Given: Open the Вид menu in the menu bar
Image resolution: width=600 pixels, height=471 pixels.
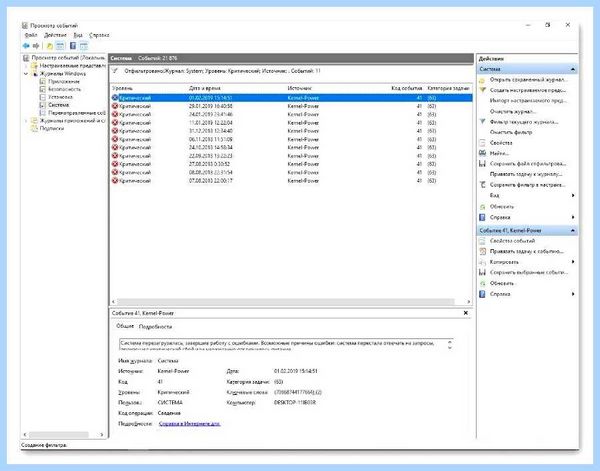Looking at the screenshot, I should (78, 35).
